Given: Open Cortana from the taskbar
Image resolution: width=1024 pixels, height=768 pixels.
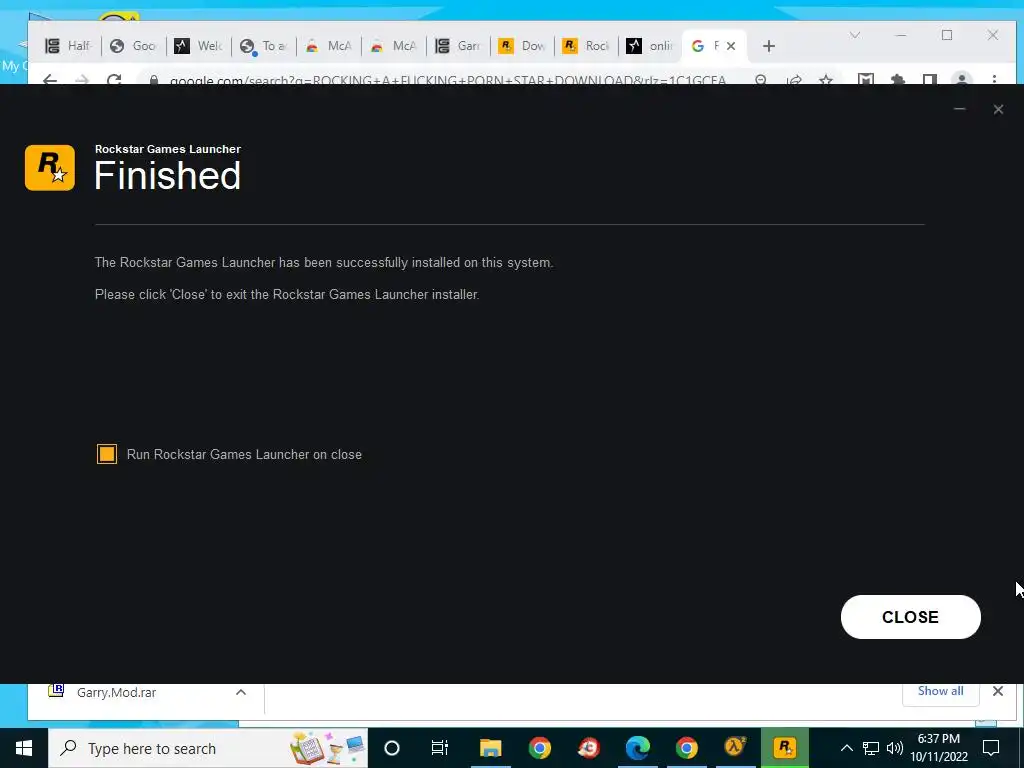Looking at the screenshot, I should [392, 748].
